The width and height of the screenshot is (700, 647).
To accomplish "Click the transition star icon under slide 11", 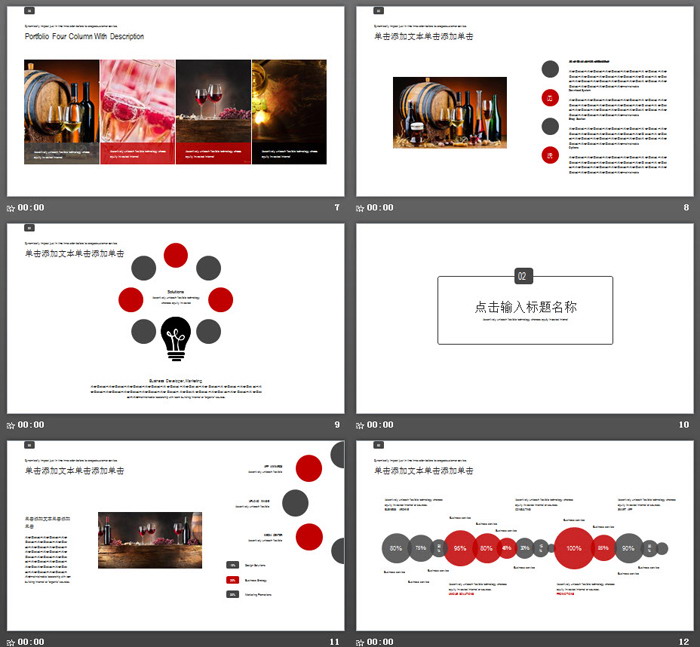I will pyautogui.click(x=11, y=641).
